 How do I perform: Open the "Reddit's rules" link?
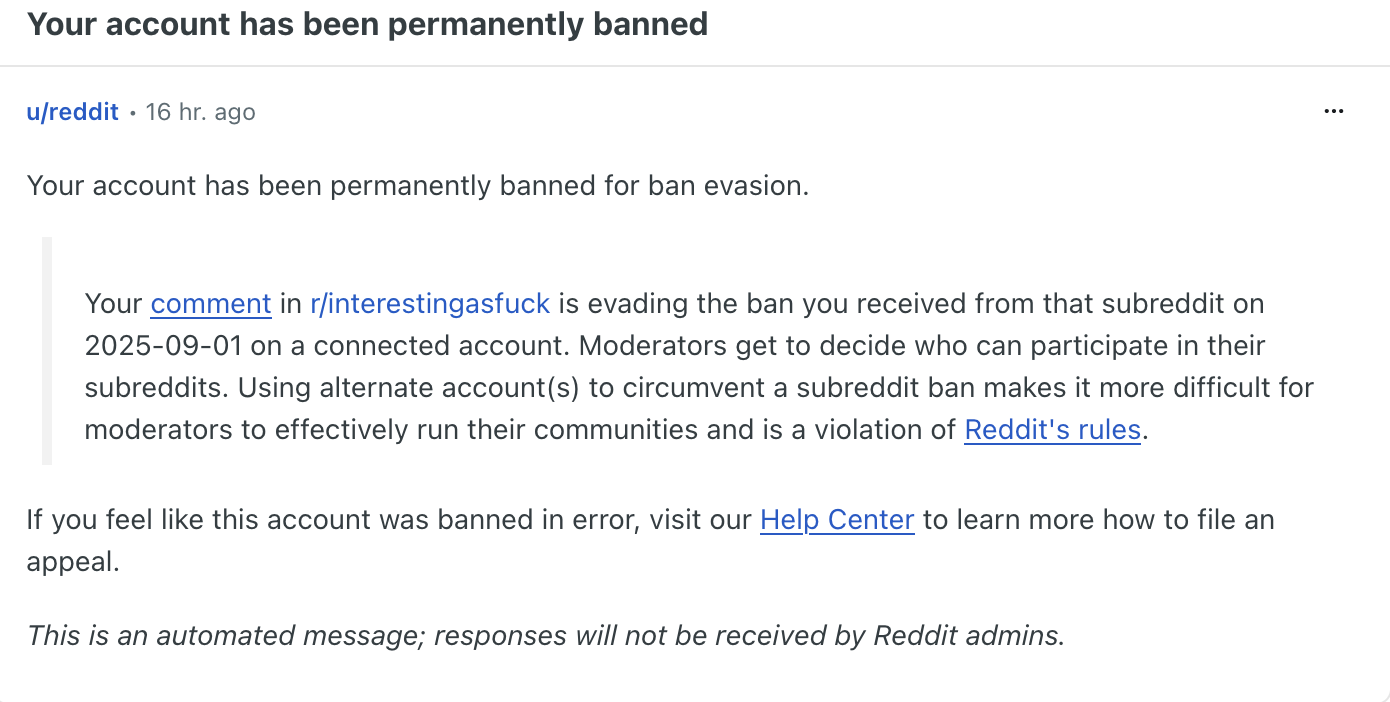1052,430
